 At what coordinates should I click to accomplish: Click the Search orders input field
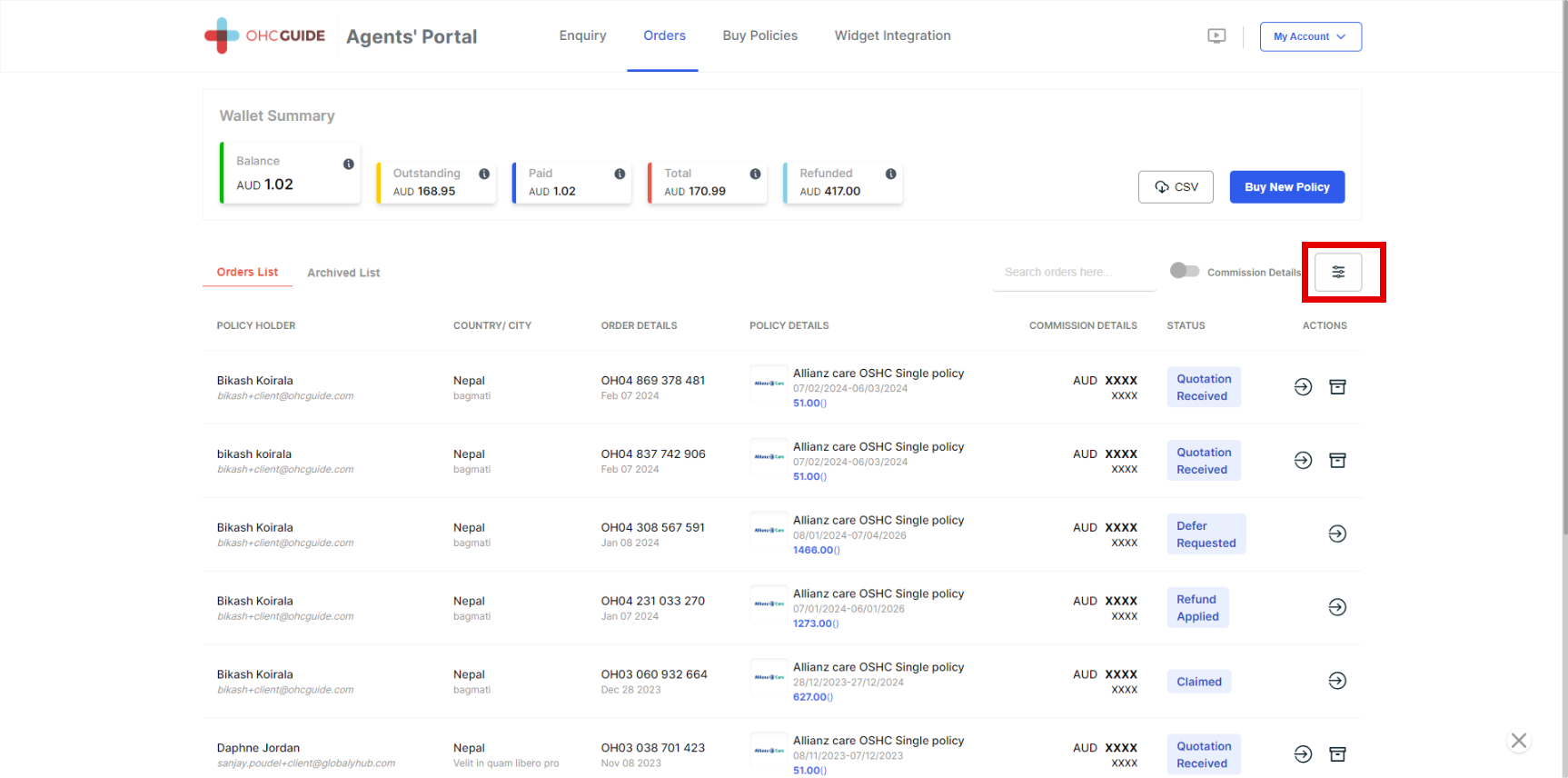click(1074, 272)
